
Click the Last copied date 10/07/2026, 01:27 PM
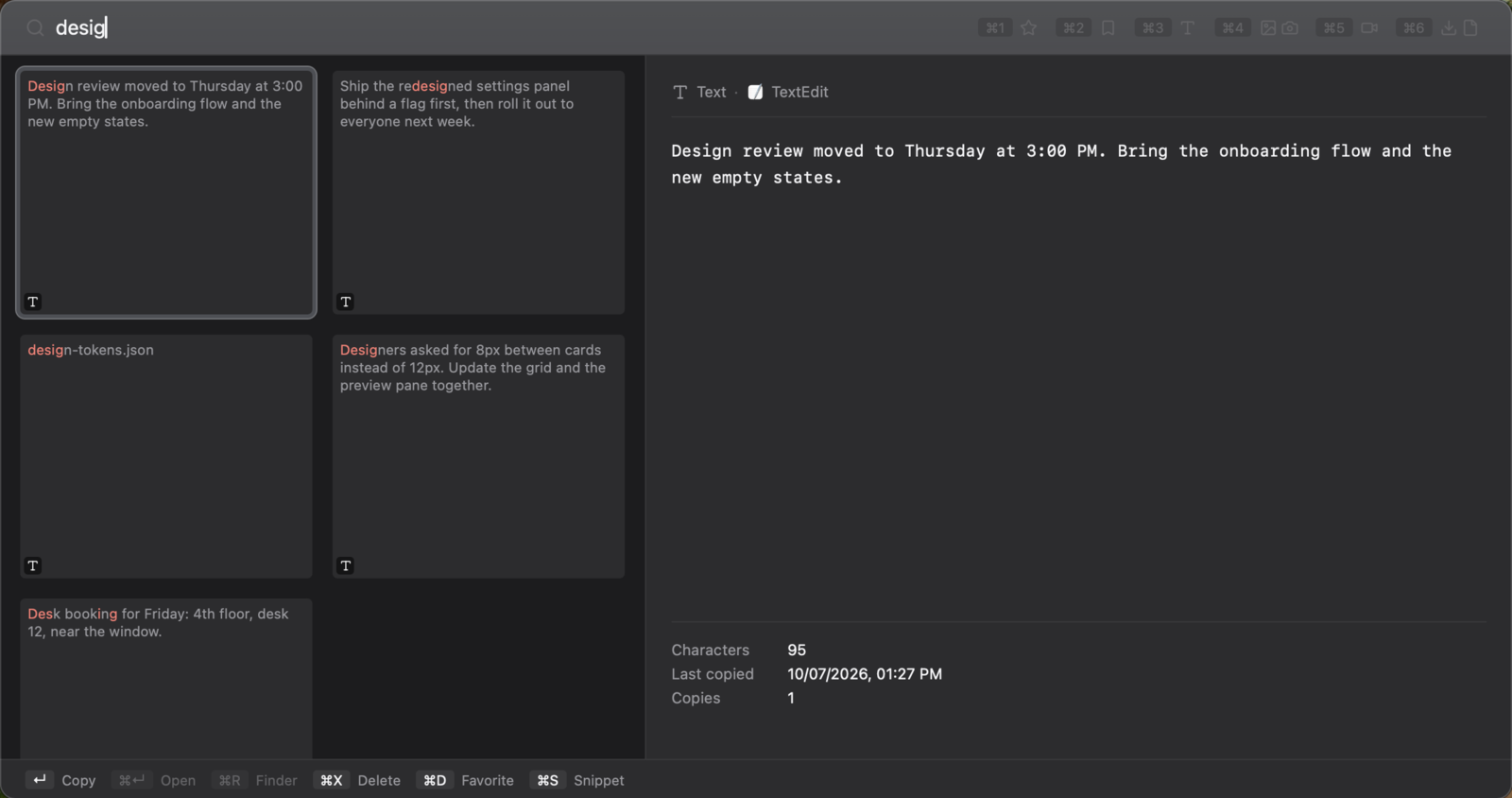point(865,674)
